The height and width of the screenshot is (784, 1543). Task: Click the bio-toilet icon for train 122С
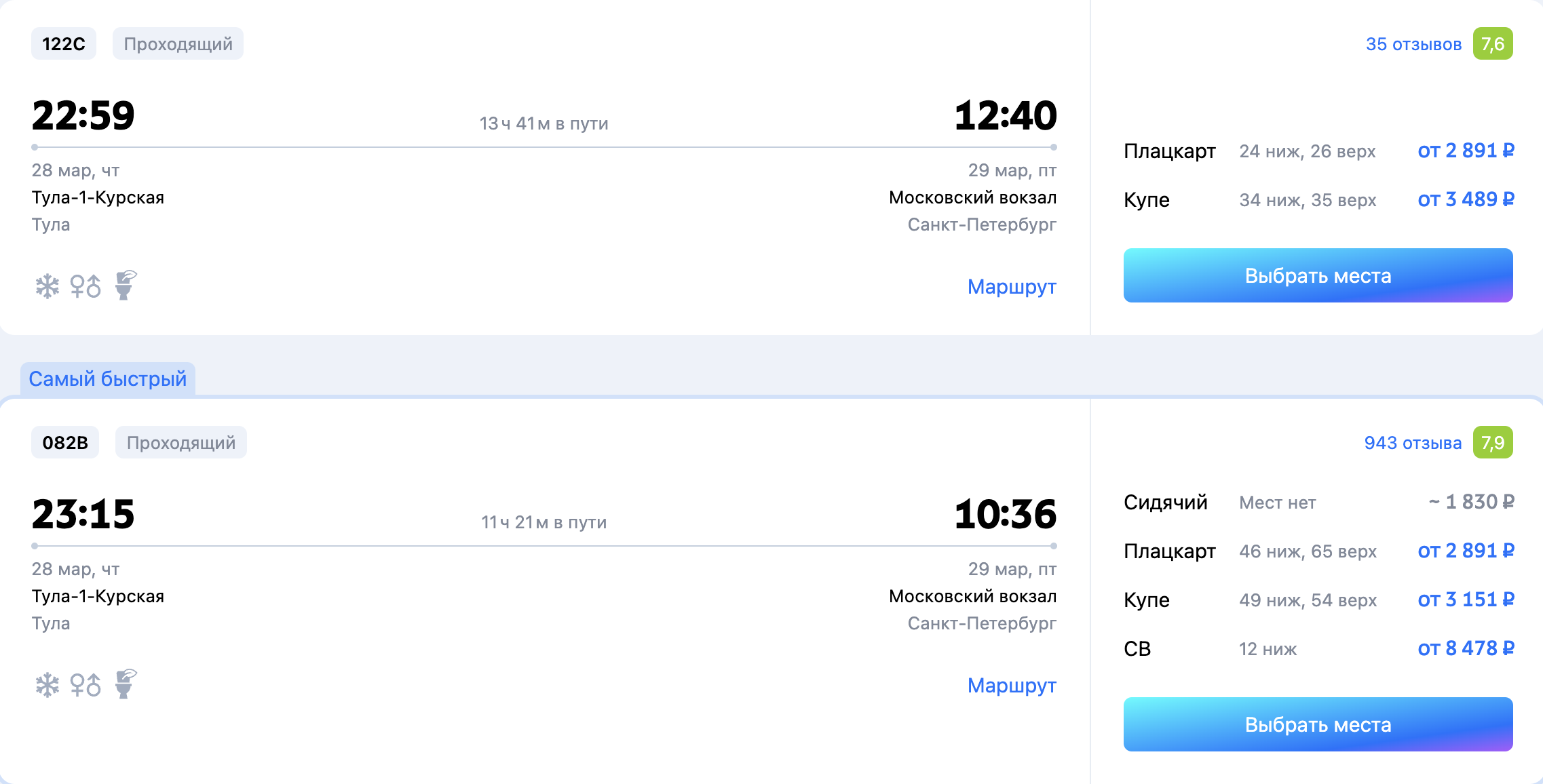point(126,285)
